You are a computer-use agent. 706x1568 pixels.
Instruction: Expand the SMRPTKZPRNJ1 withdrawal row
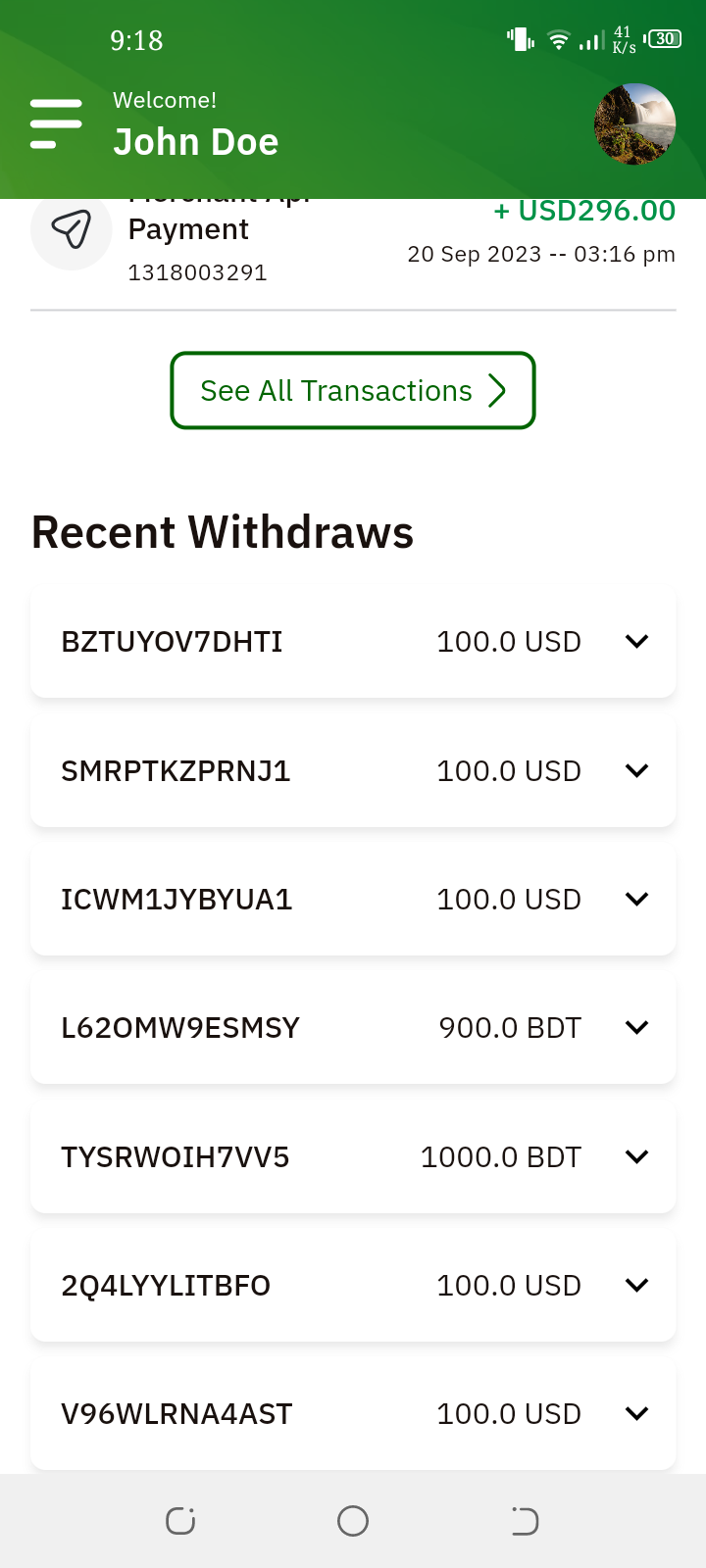click(636, 771)
